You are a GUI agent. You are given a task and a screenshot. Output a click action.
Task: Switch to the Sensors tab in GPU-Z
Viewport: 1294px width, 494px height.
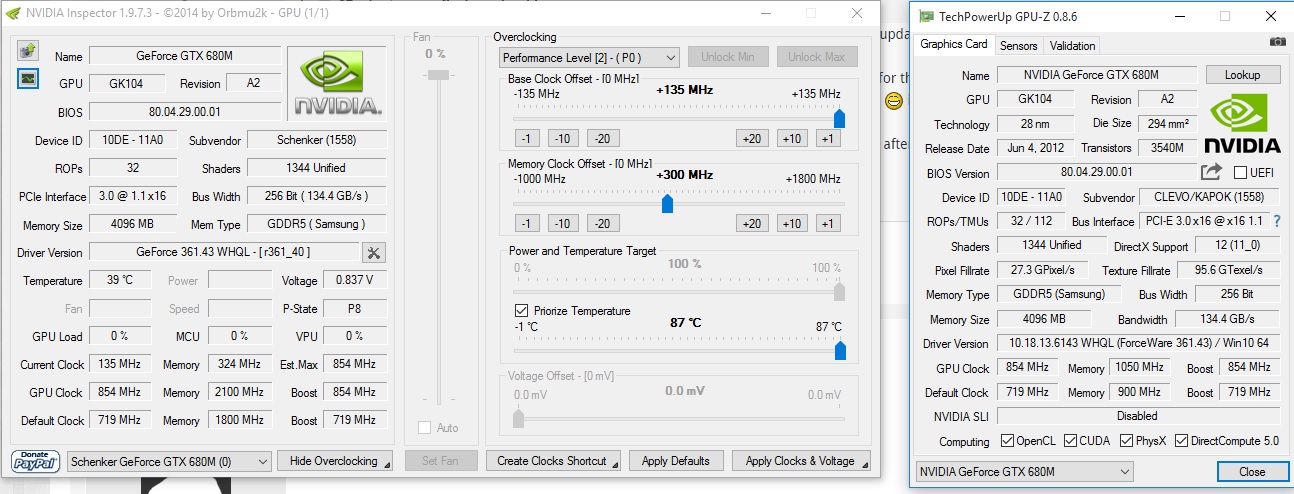[1018, 45]
